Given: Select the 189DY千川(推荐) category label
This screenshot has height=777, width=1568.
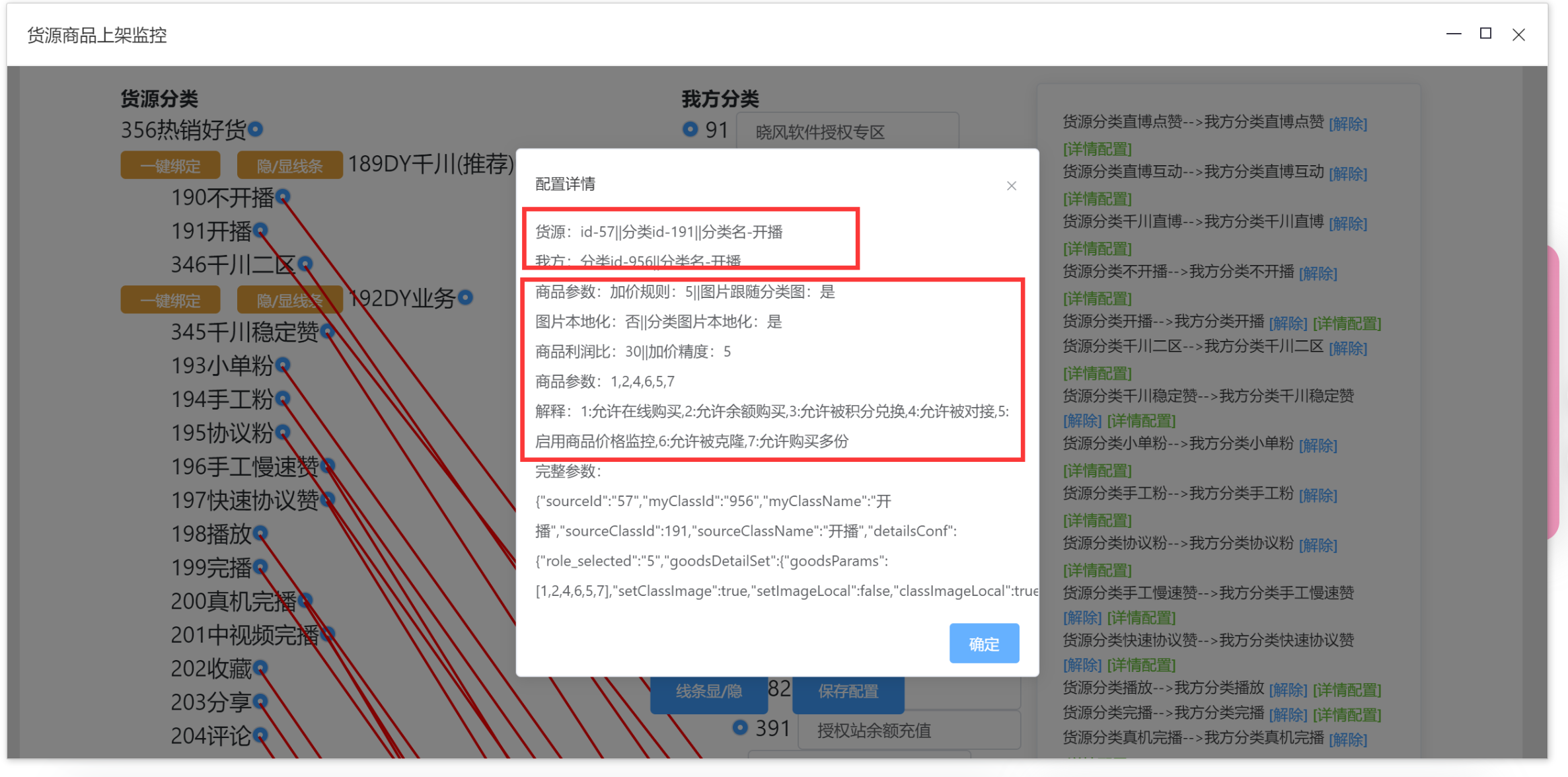Looking at the screenshot, I should pos(431,164).
